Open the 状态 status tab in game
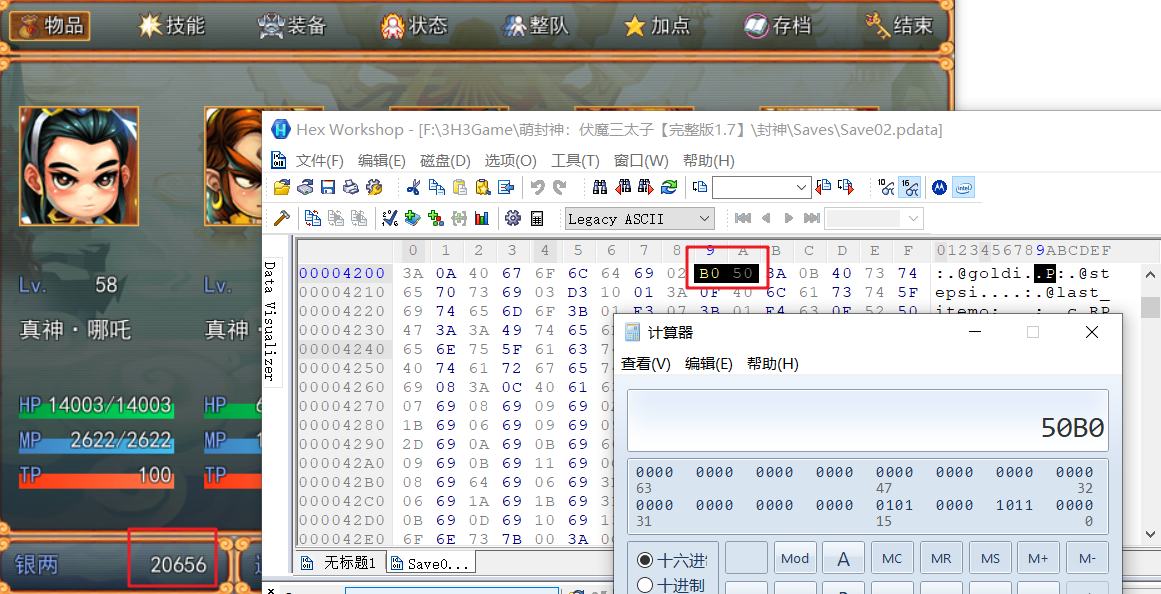This screenshot has height=594, width=1161. coord(414,26)
